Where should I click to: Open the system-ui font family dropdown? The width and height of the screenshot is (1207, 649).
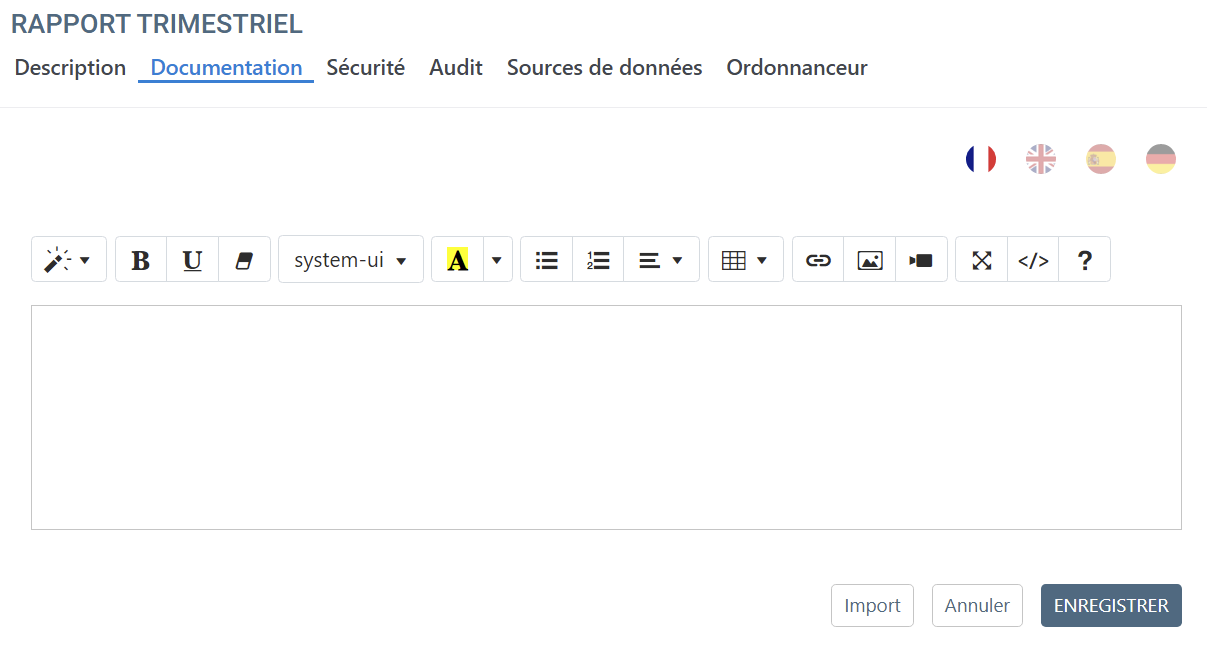coord(351,260)
